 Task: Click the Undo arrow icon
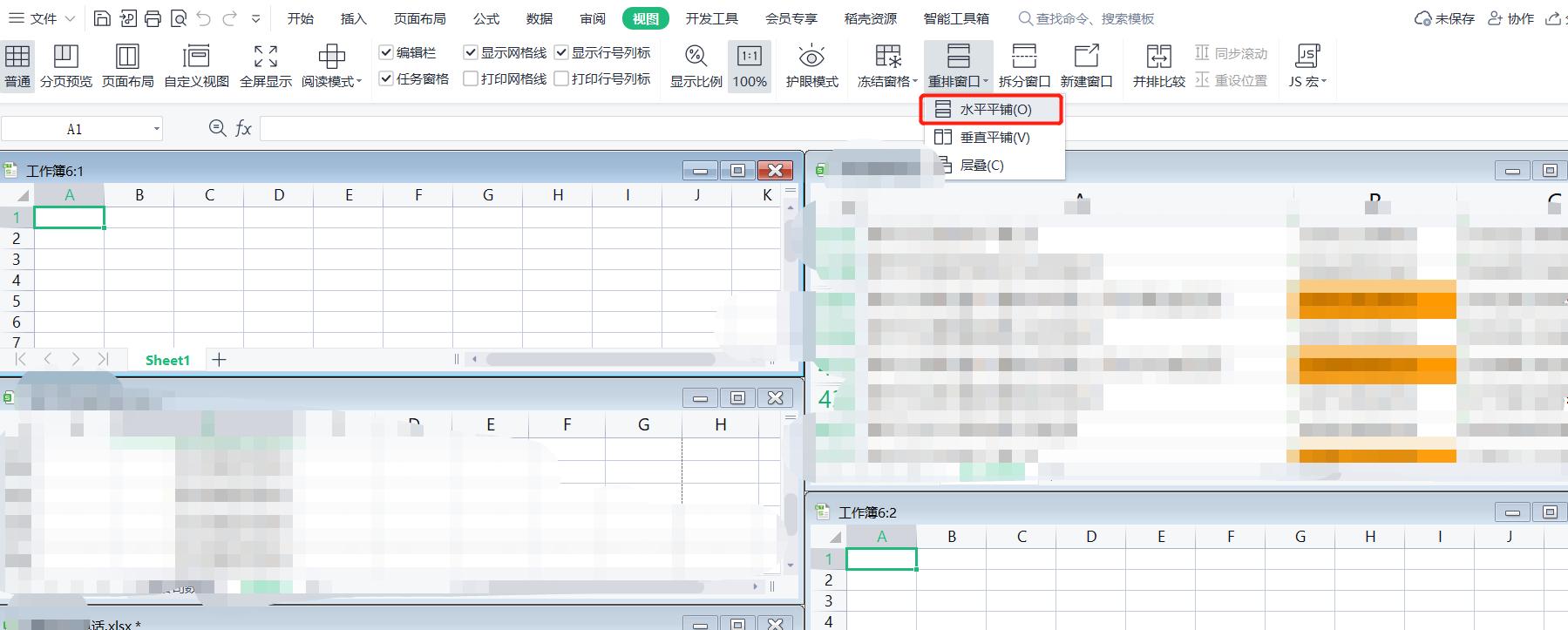[x=204, y=18]
